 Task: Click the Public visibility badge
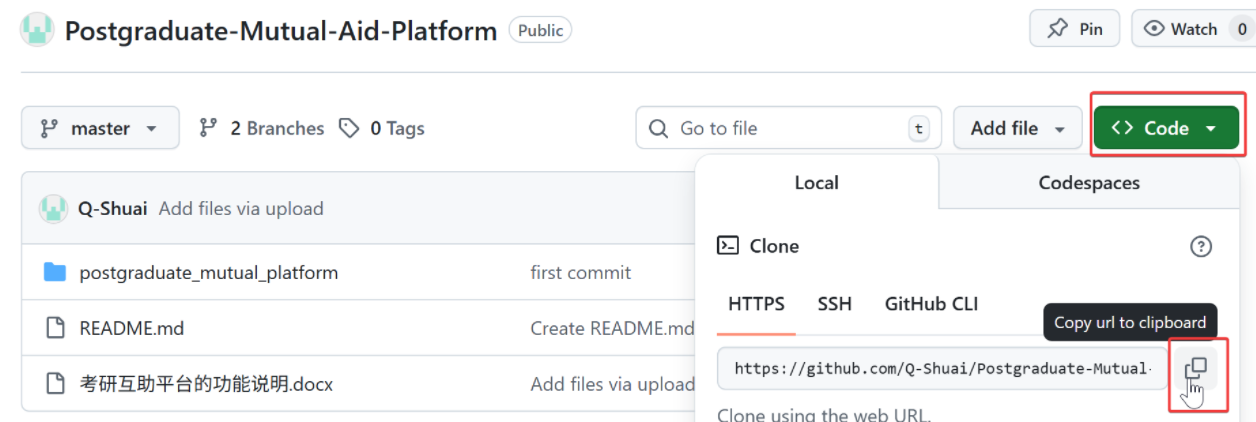tap(540, 30)
